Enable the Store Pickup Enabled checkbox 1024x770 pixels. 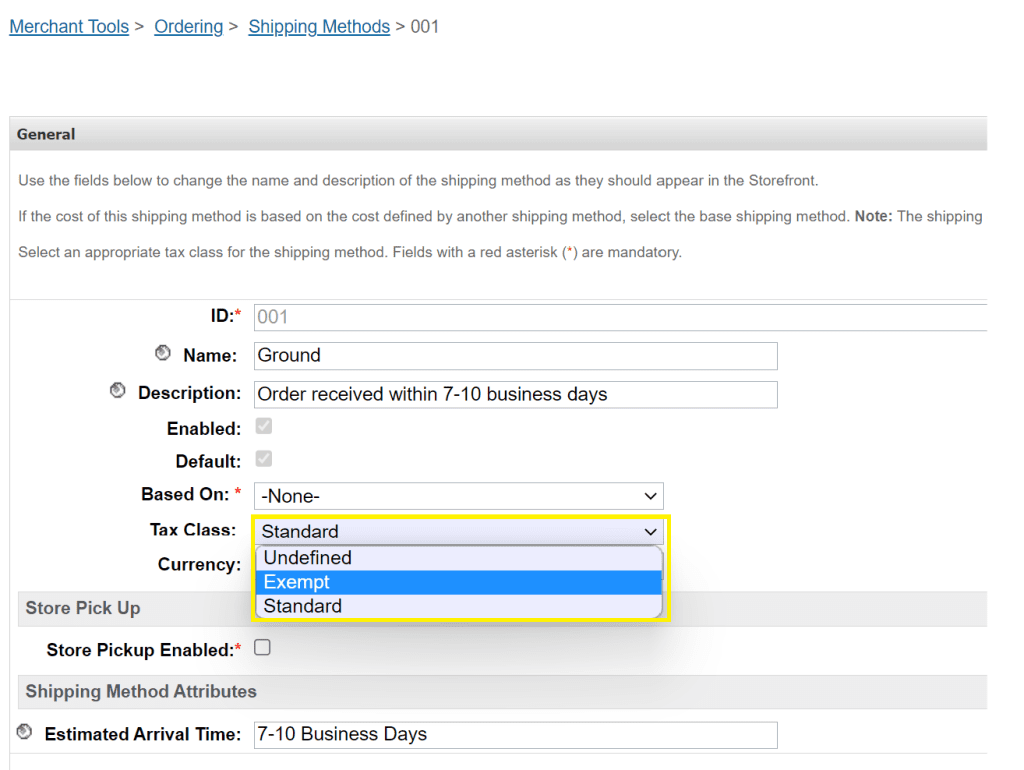[x=263, y=648]
